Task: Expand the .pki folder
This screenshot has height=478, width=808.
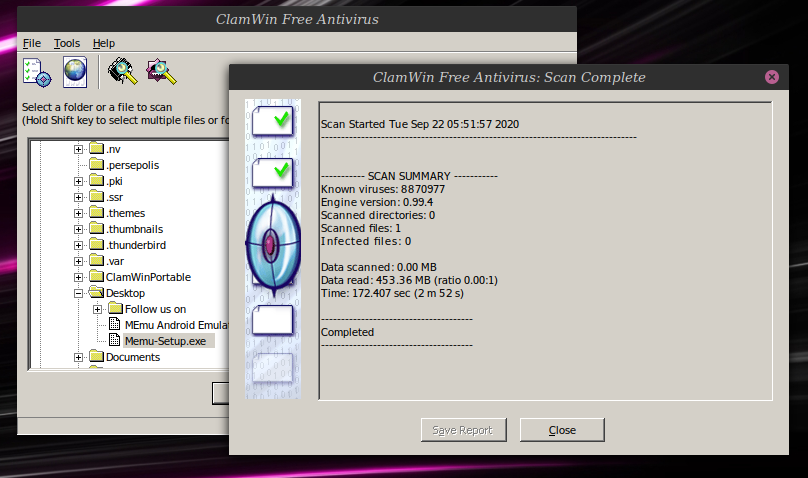Action: [x=78, y=181]
